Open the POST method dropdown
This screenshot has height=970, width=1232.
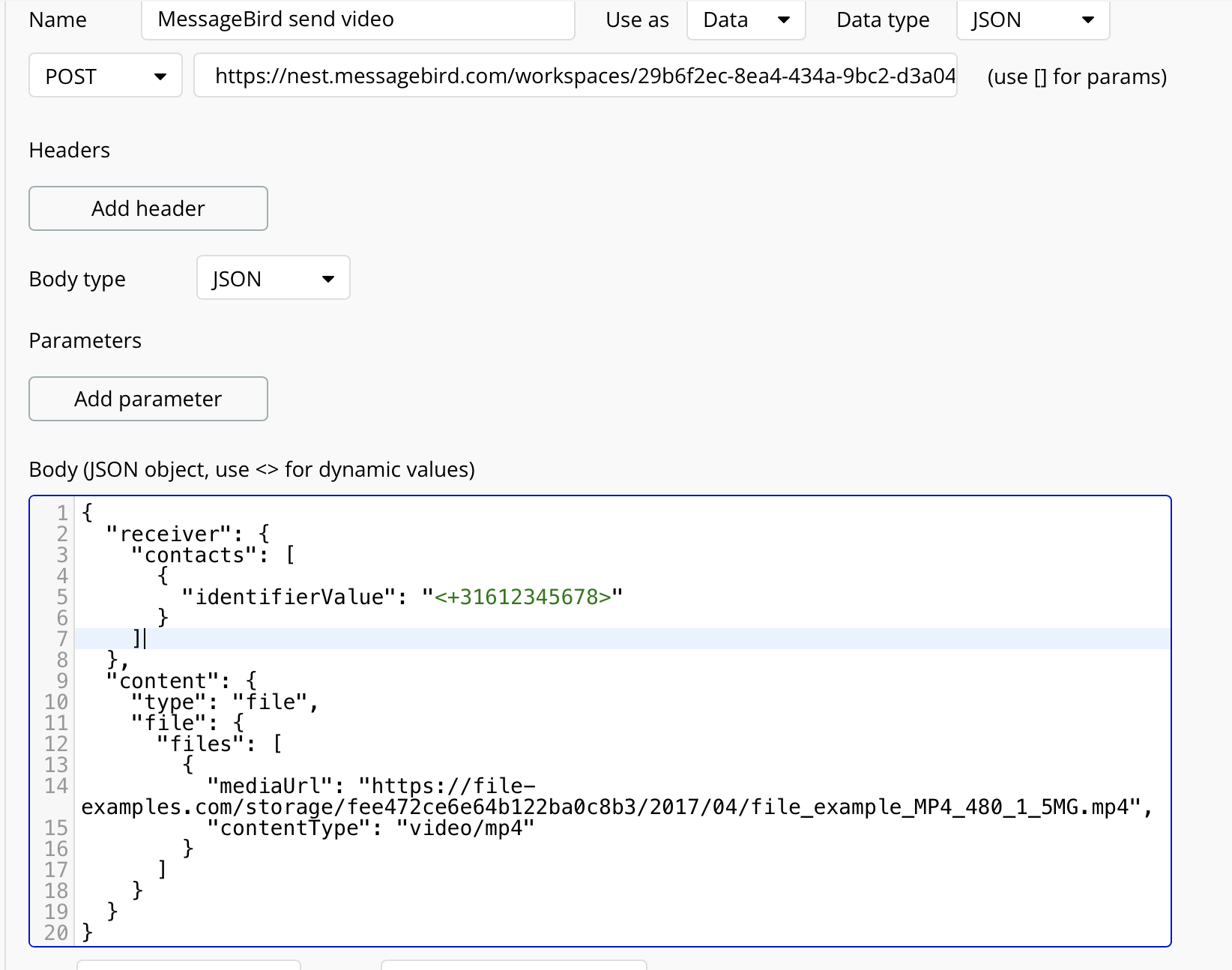[x=106, y=76]
